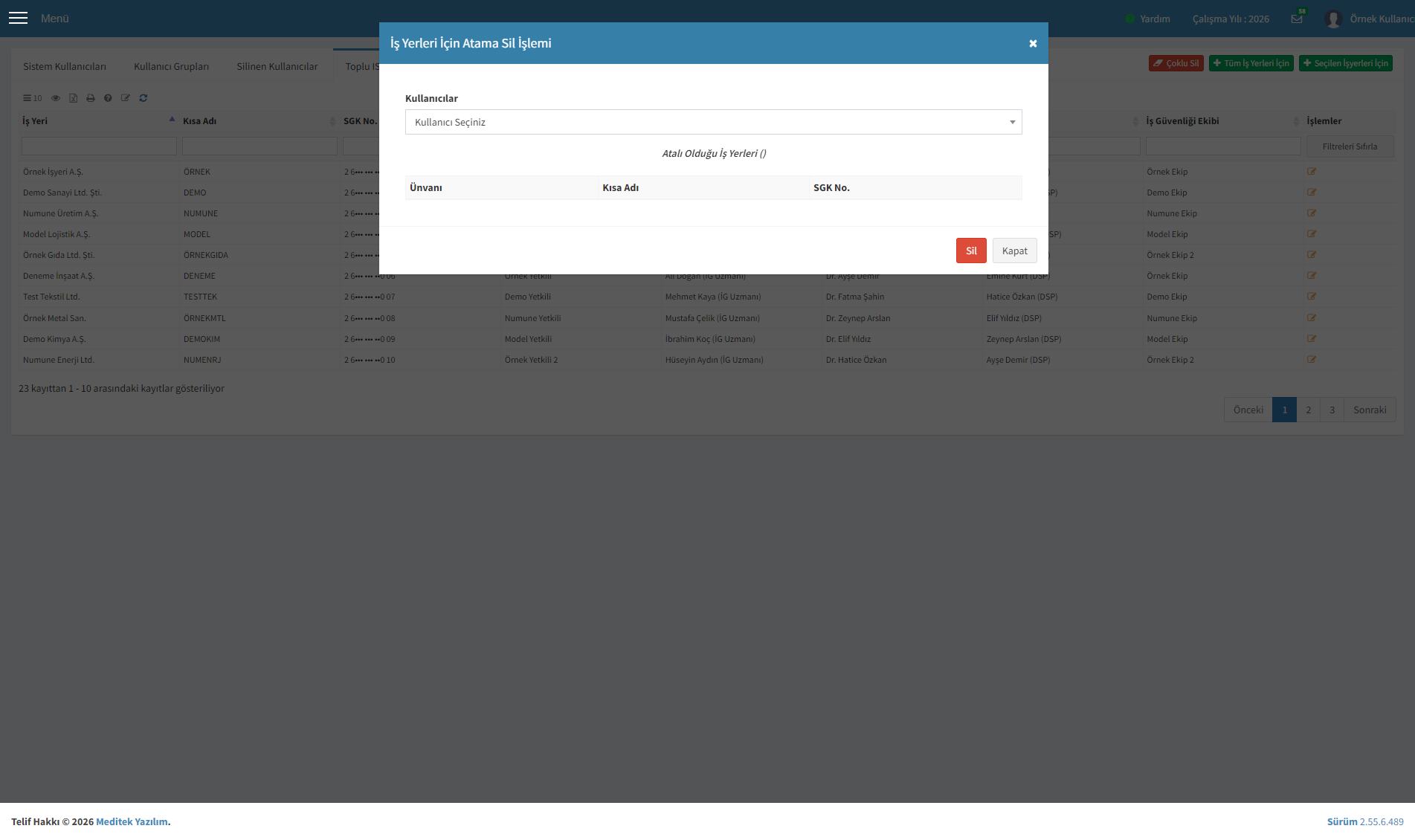Edit row Deneme İnşaat A.Ş. icon

[1312, 276]
